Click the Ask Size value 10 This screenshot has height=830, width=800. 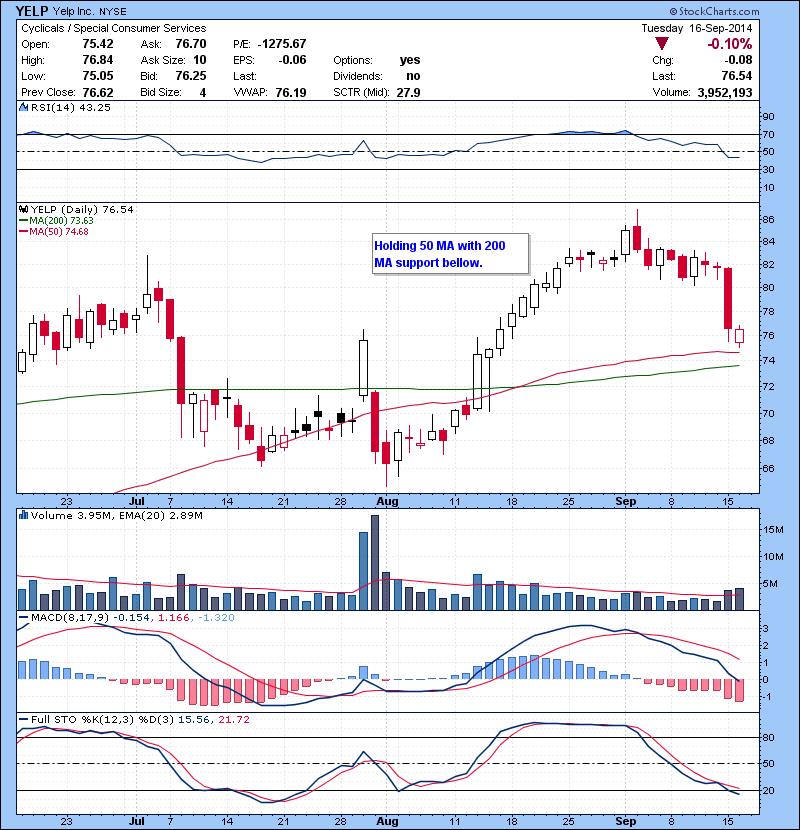click(200, 60)
